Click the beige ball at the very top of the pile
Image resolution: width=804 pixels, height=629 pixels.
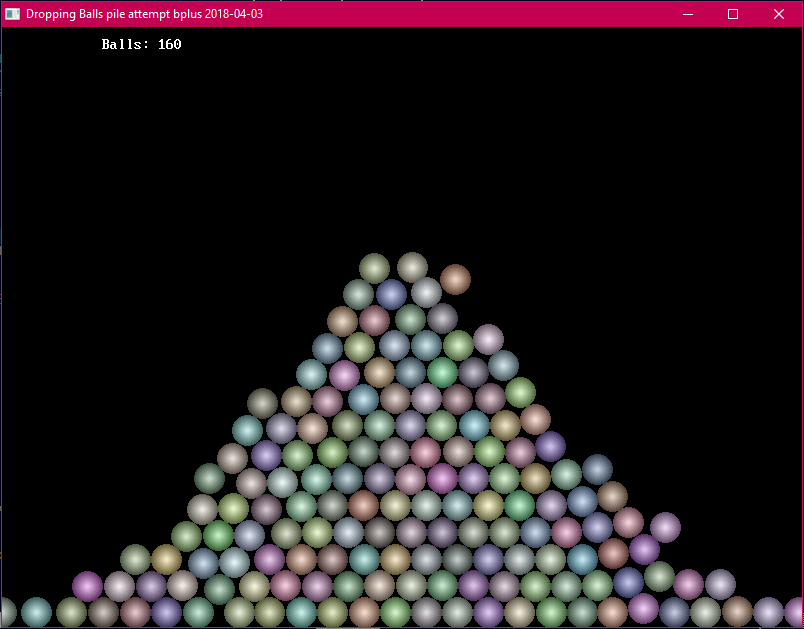412,267
